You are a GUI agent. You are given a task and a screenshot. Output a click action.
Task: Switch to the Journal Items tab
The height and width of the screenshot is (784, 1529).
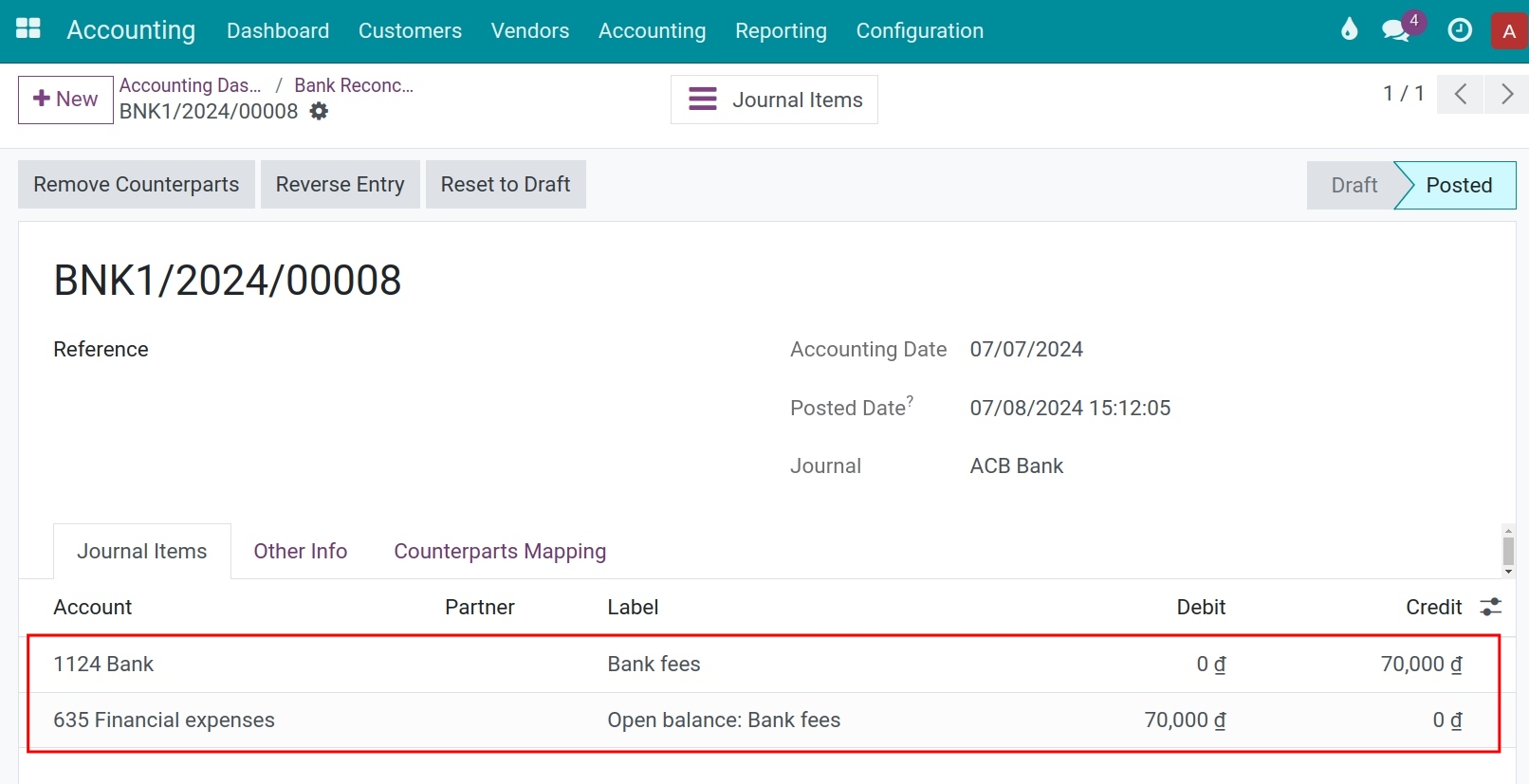(142, 551)
